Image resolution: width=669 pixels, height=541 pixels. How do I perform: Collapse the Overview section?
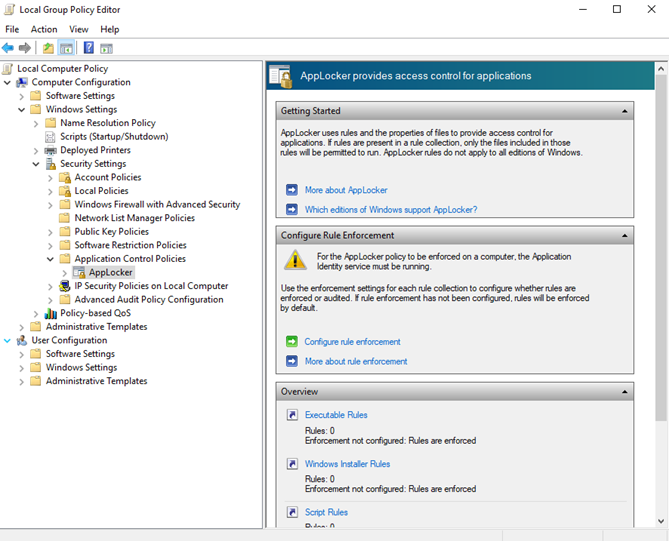(x=625, y=392)
